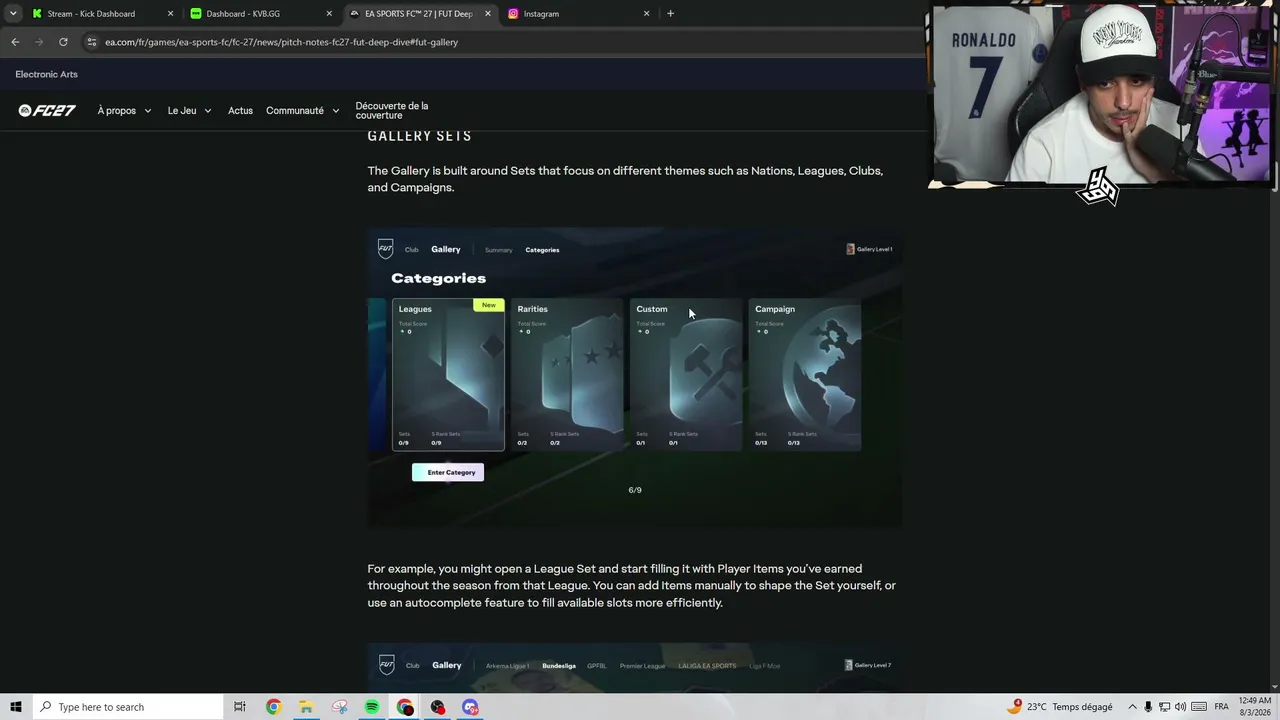Open the Electronic Arts link
The width and height of the screenshot is (1280, 720).
pyautogui.click(x=46, y=74)
